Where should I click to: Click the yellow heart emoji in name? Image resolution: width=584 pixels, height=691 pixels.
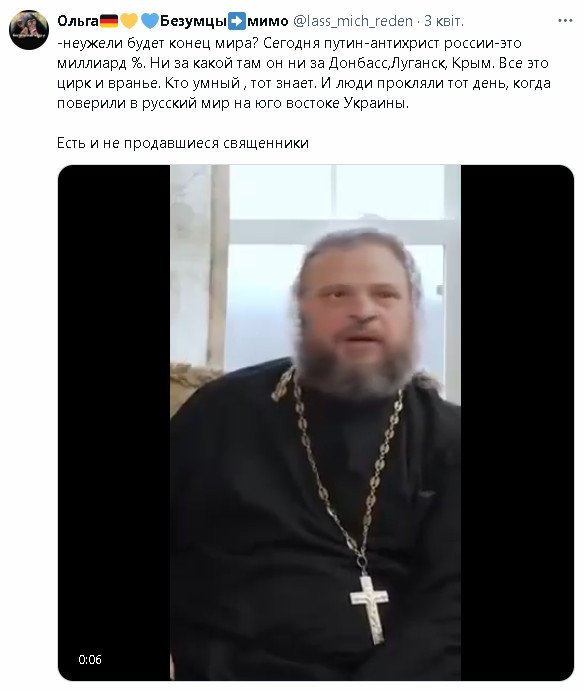[x=129, y=21]
